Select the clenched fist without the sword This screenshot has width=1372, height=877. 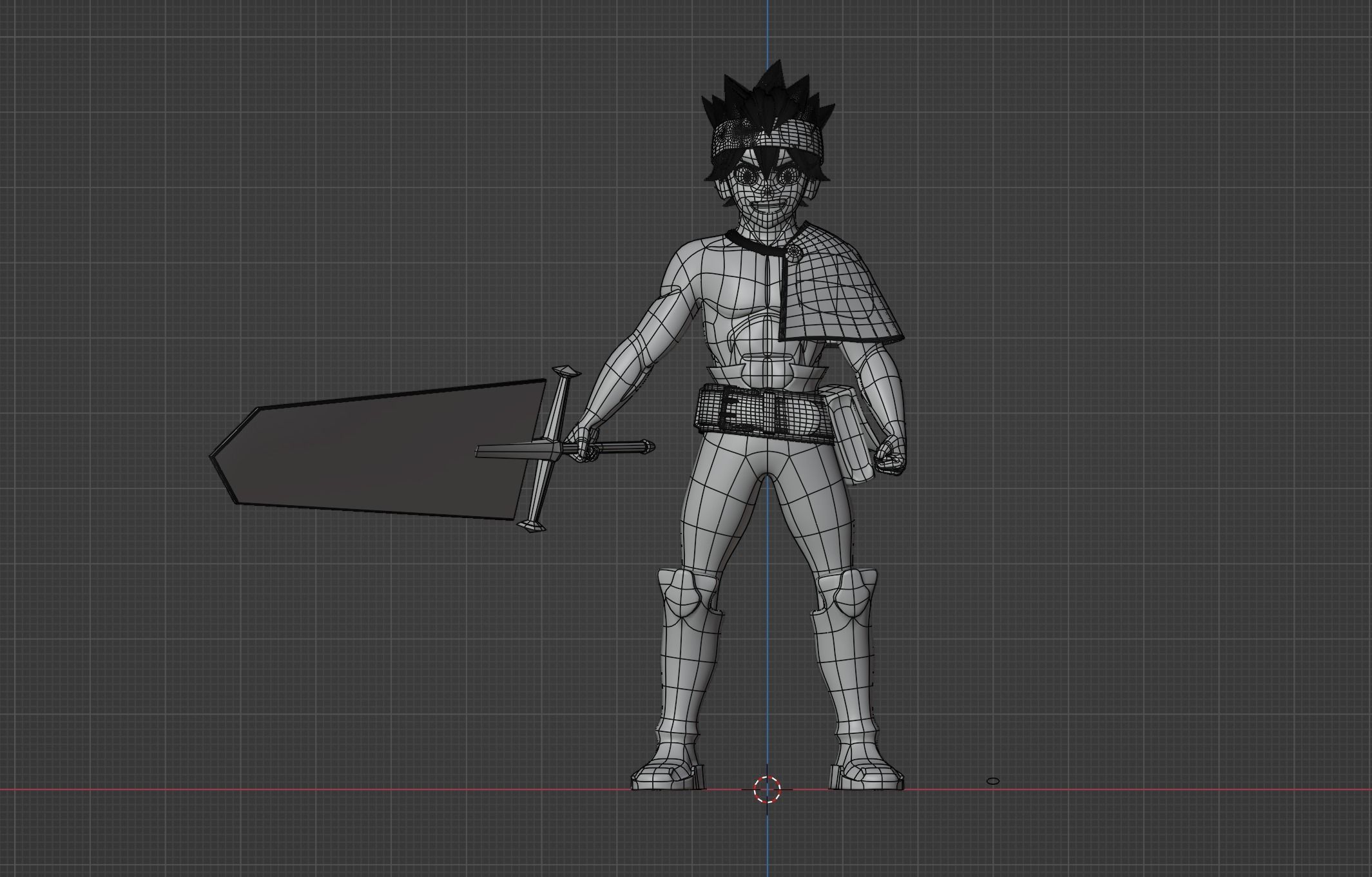(x=890, y=456)
